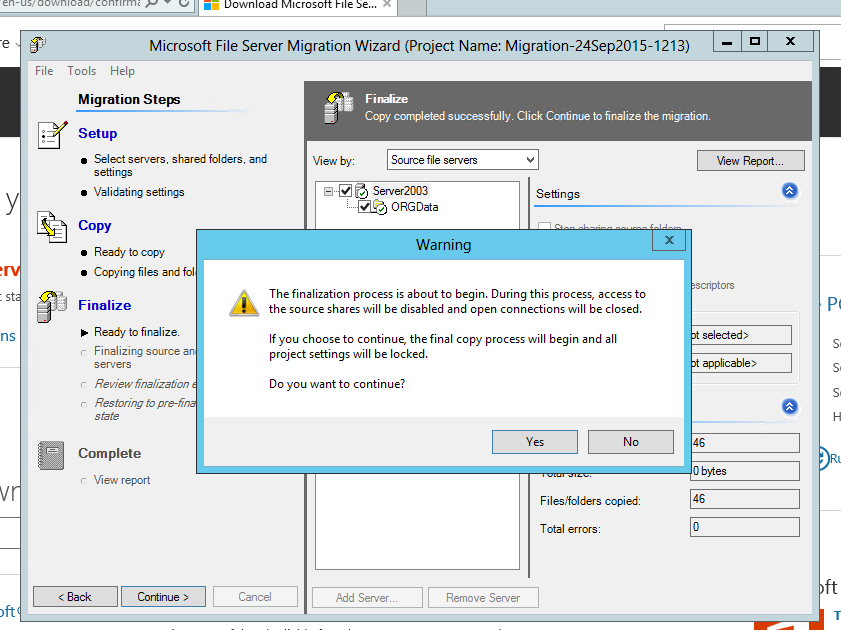Collapse the lower statistics section chevron
This screenshot has width=841, height=630.
coord(790,406)
